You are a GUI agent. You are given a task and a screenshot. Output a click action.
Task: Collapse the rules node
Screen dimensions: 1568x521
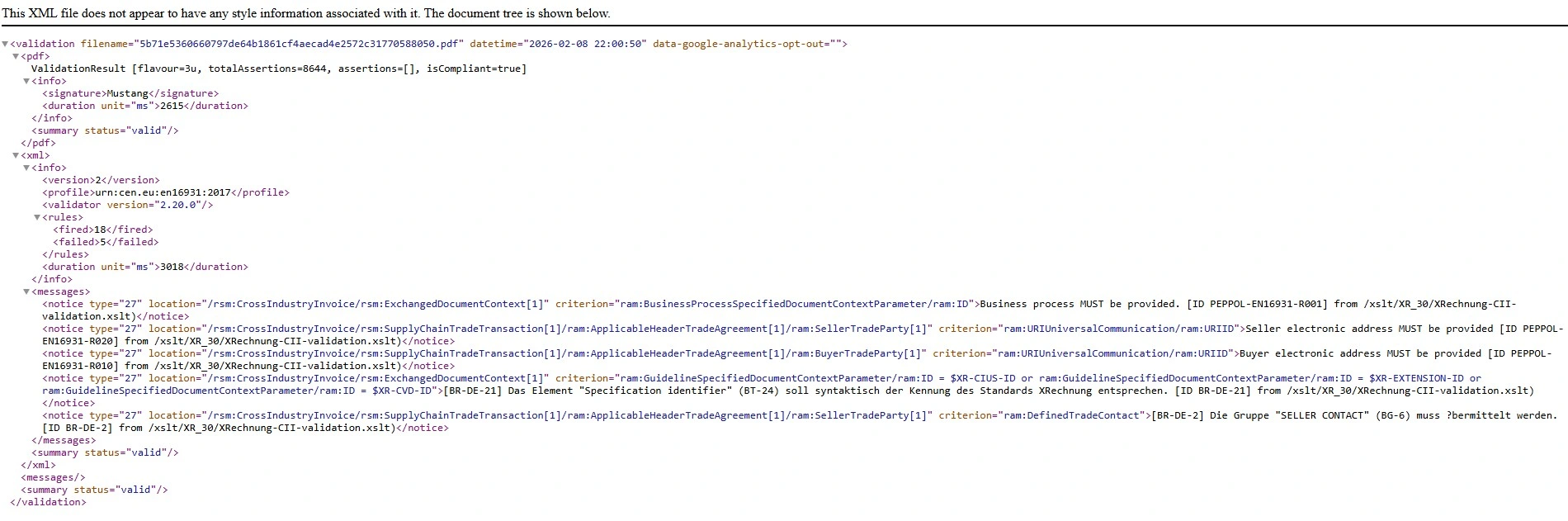(x=37, y=218)
